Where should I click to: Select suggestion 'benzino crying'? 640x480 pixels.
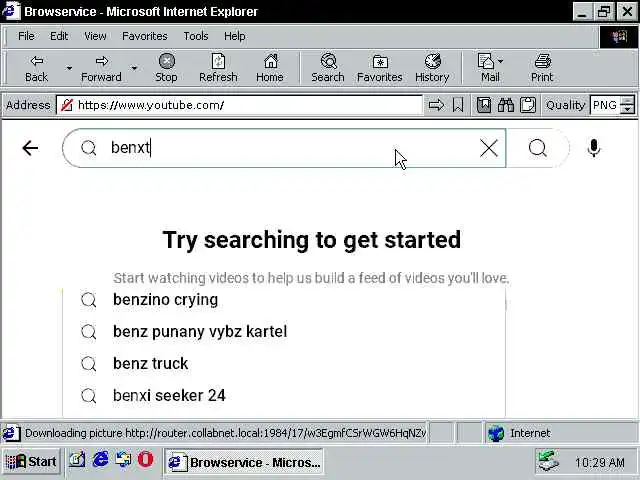point(284,300)
